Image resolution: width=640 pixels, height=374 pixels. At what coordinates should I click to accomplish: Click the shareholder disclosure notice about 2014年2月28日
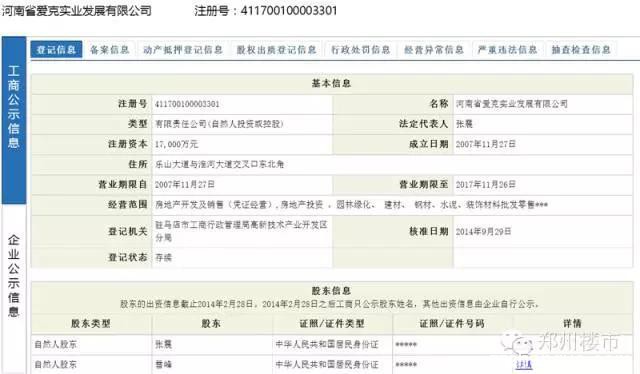(x=330, y=304)
